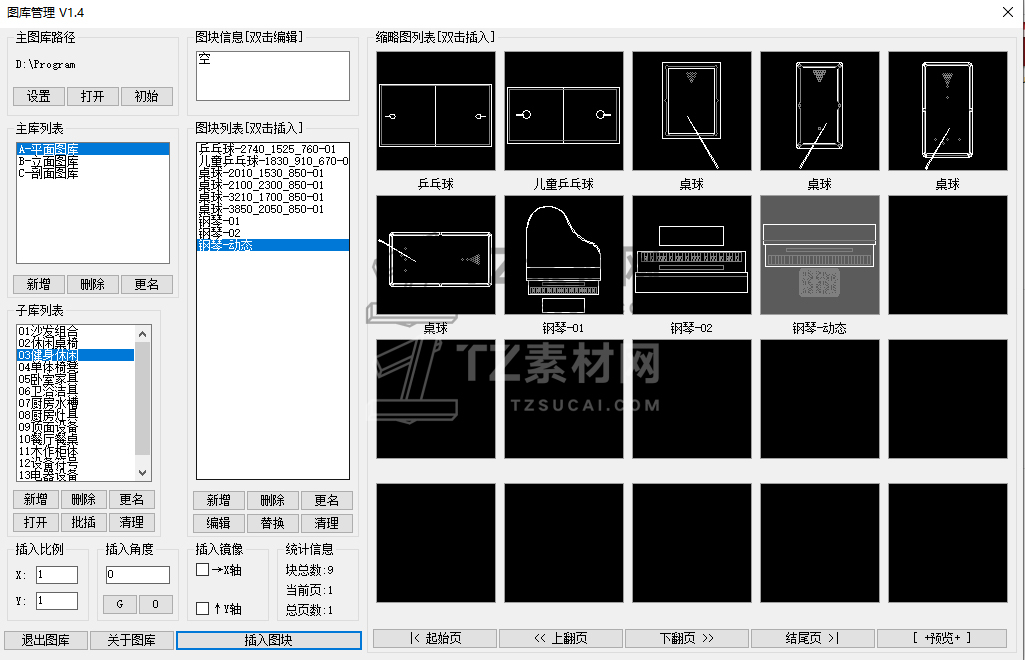This screenshot has height=660, width=1025.
Task: Click 清理 under the 图块列表
Action: click(326, 523)
